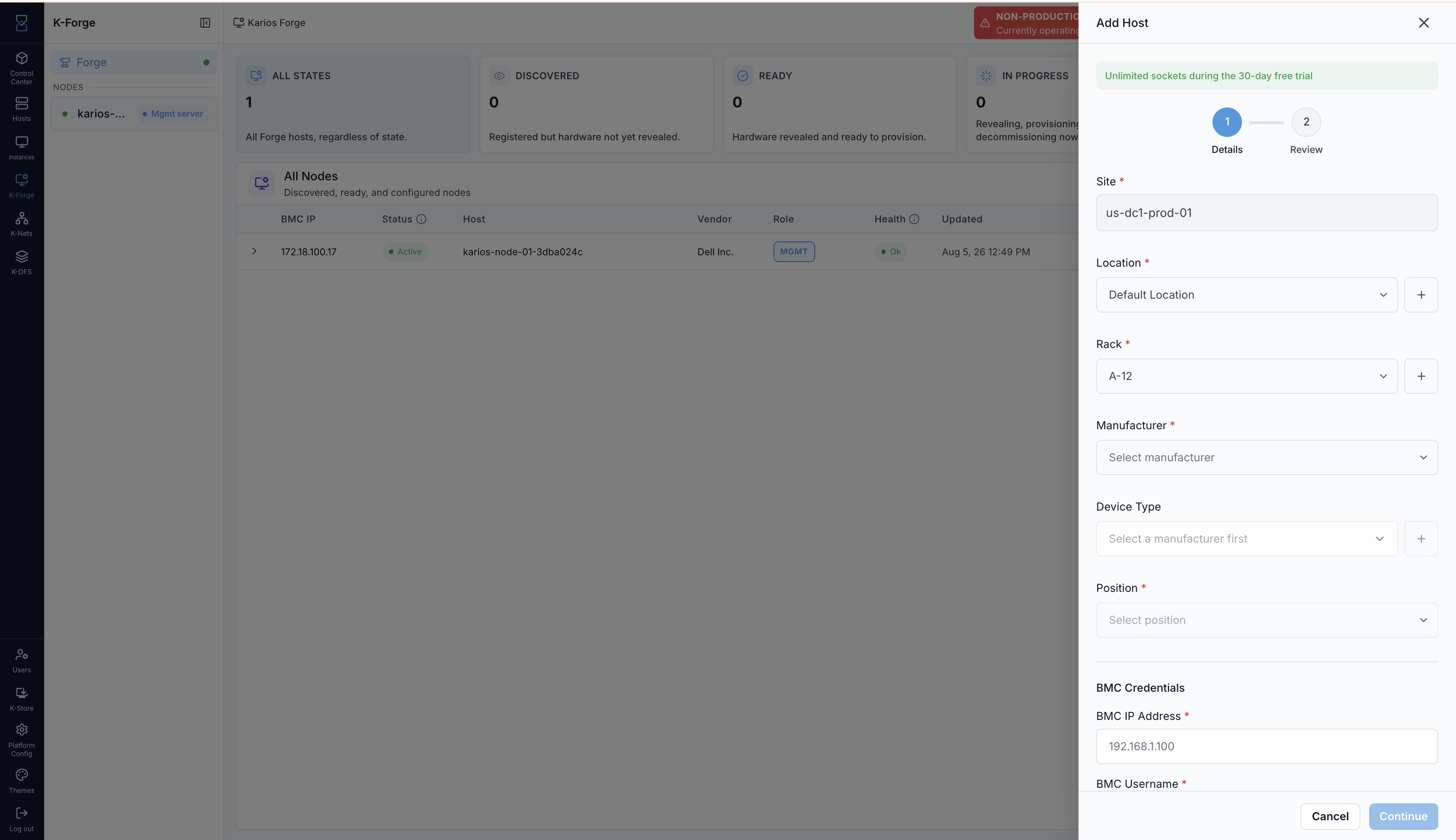The width and height of the screenshot is (1456, 840).
Task: Click the Site field us-dc1-prod-01
Action: [1267, 213]
